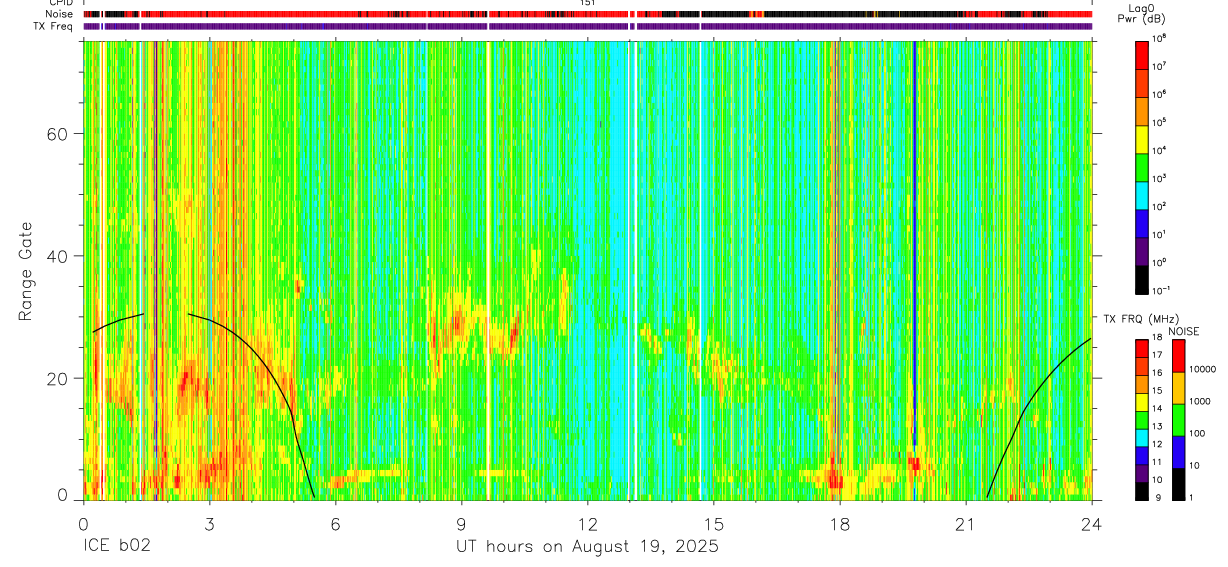Click the orange-yellow swatch in NOISE colorbar
Viewport: 1228px width, 567px height.
tap(1180, 387)
